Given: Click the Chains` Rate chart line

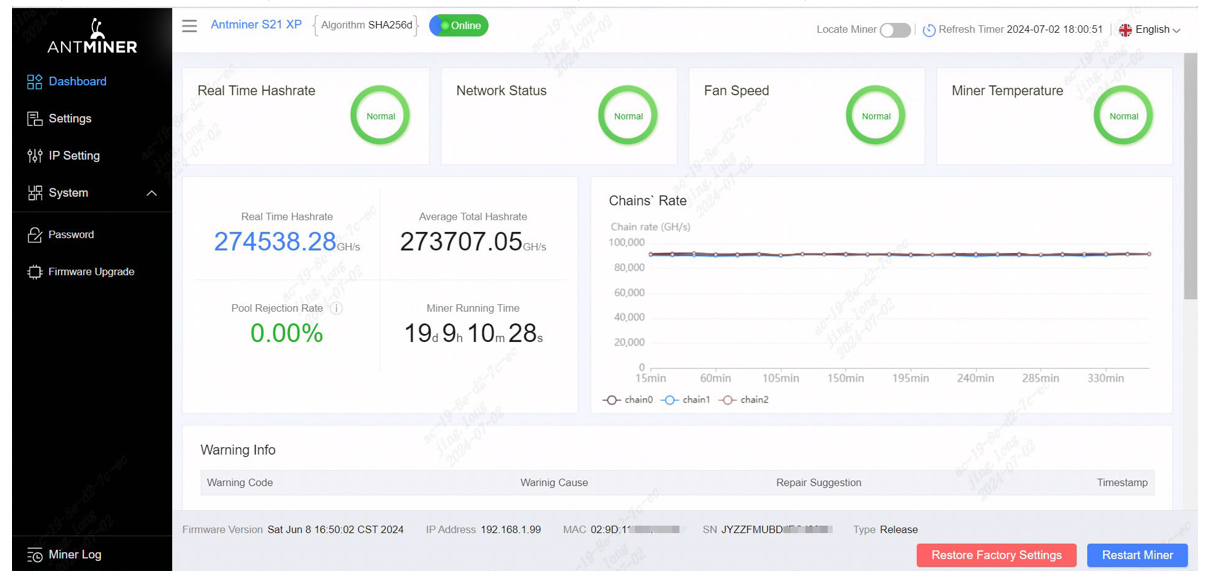Looking at the screenshot, I should click(900, 255).
